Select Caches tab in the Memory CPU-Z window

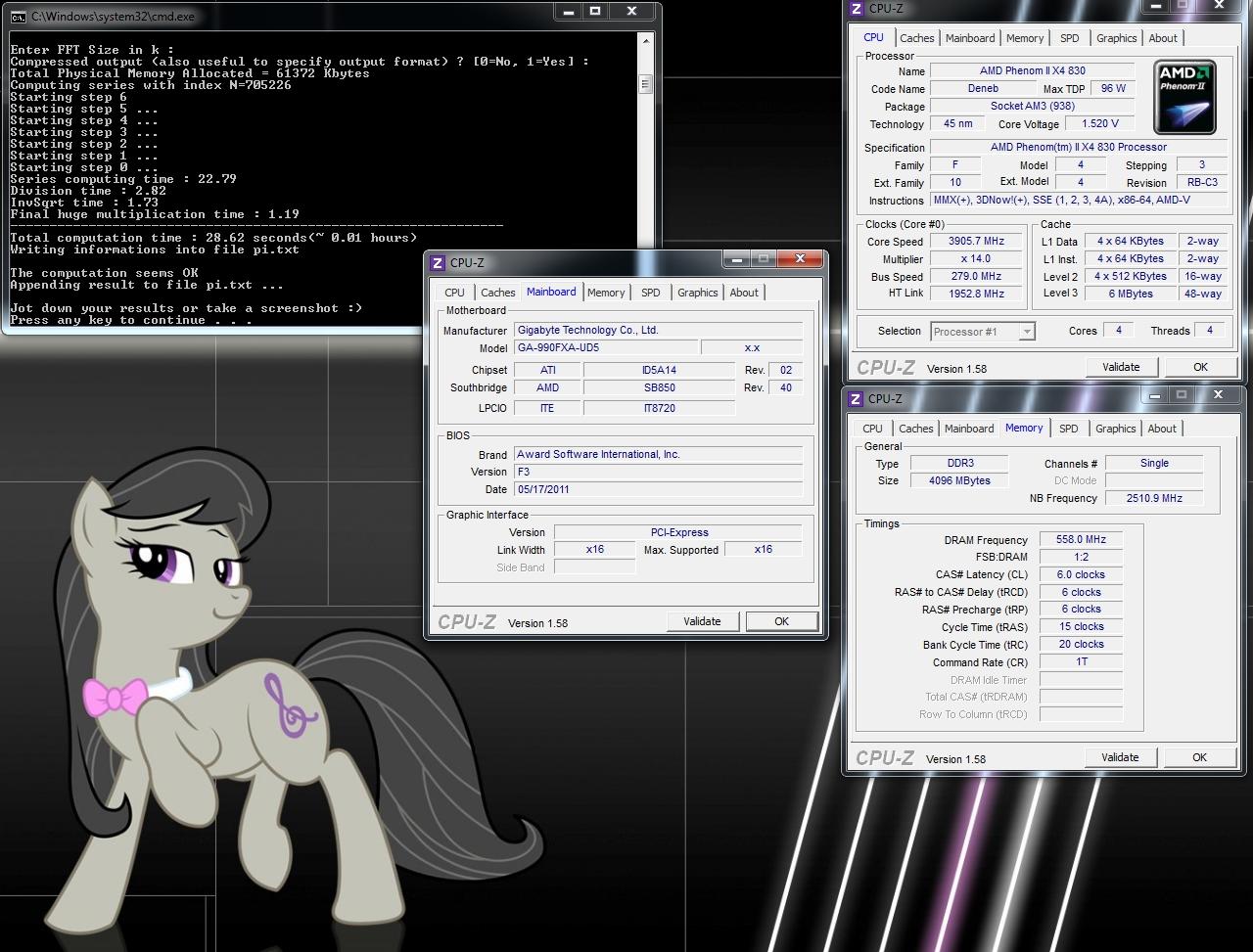coord(916,429)
